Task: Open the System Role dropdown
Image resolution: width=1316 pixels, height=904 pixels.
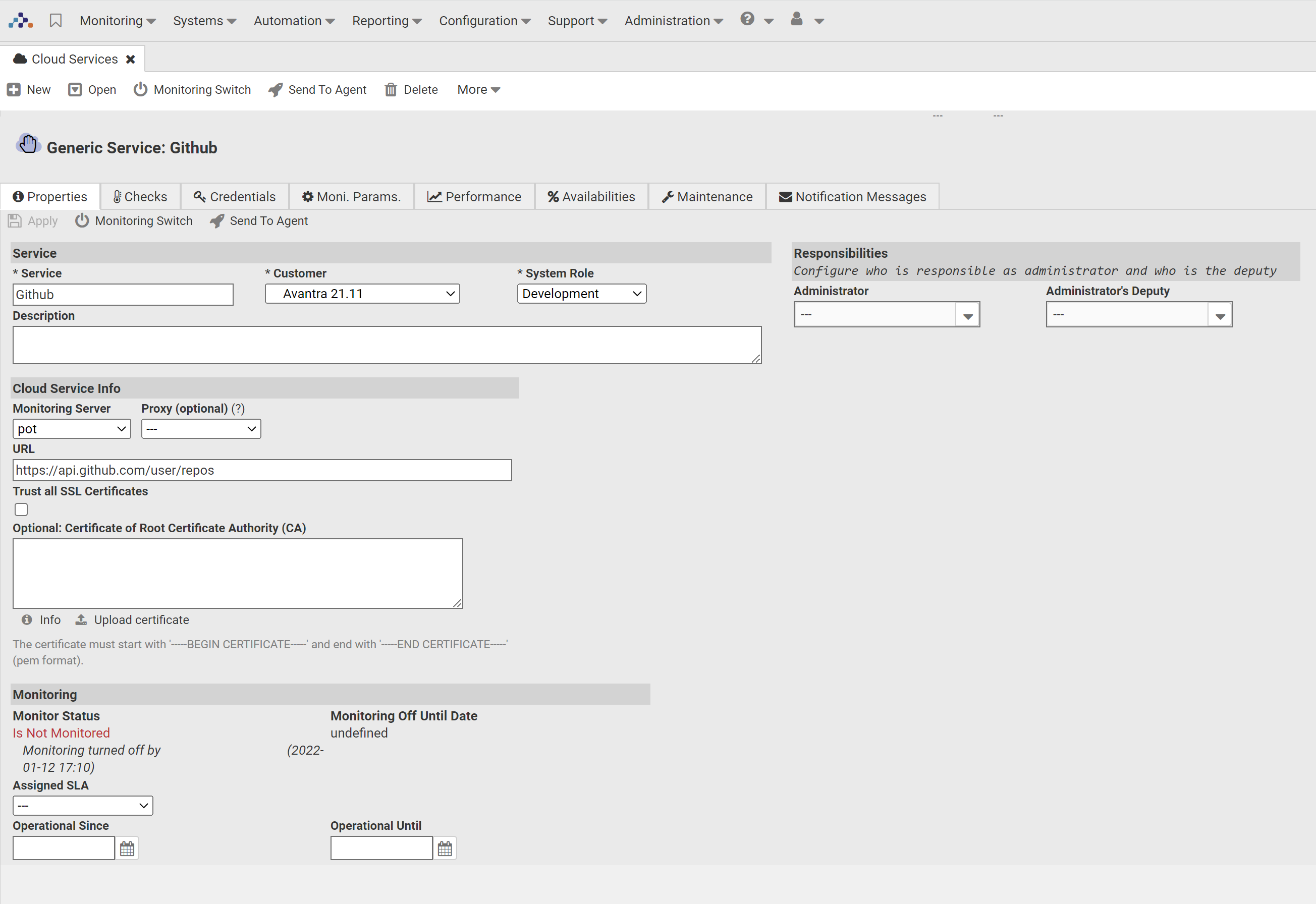Action: [x=581, y=294]
